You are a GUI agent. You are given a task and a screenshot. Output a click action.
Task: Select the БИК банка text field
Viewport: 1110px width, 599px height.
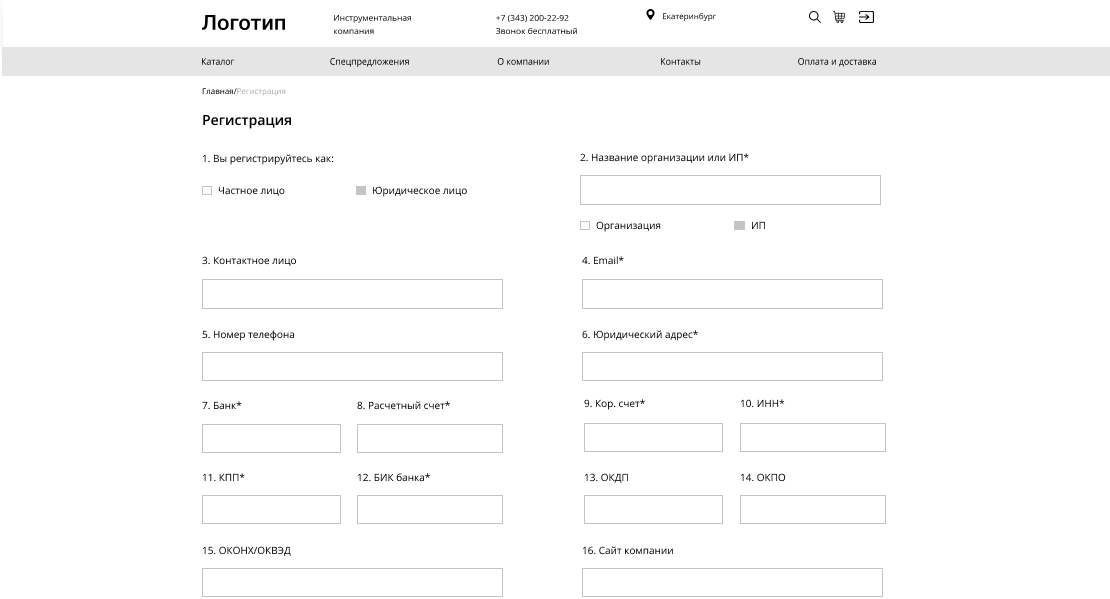coord(429,510)
